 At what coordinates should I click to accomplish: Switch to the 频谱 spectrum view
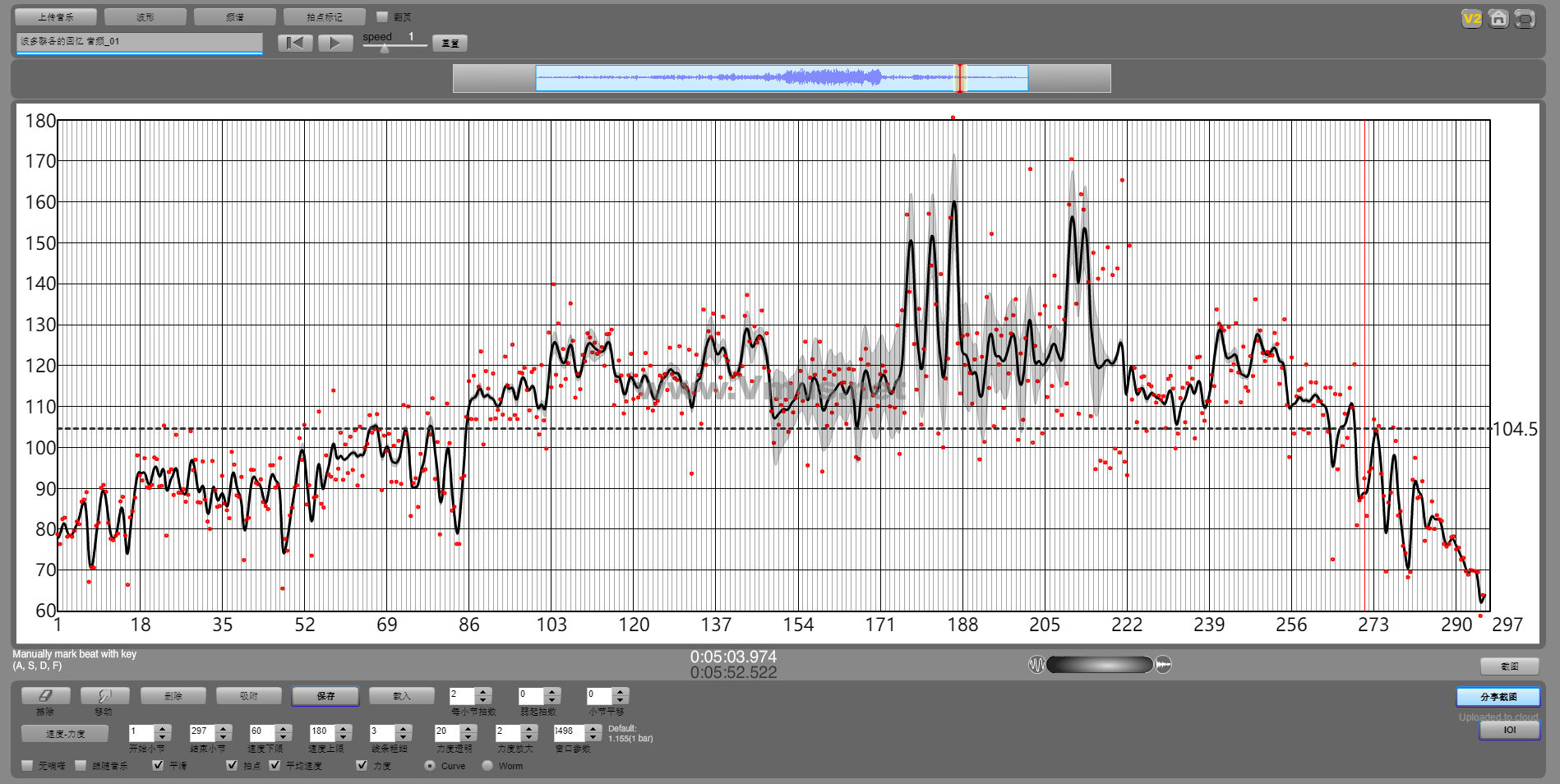234,16
